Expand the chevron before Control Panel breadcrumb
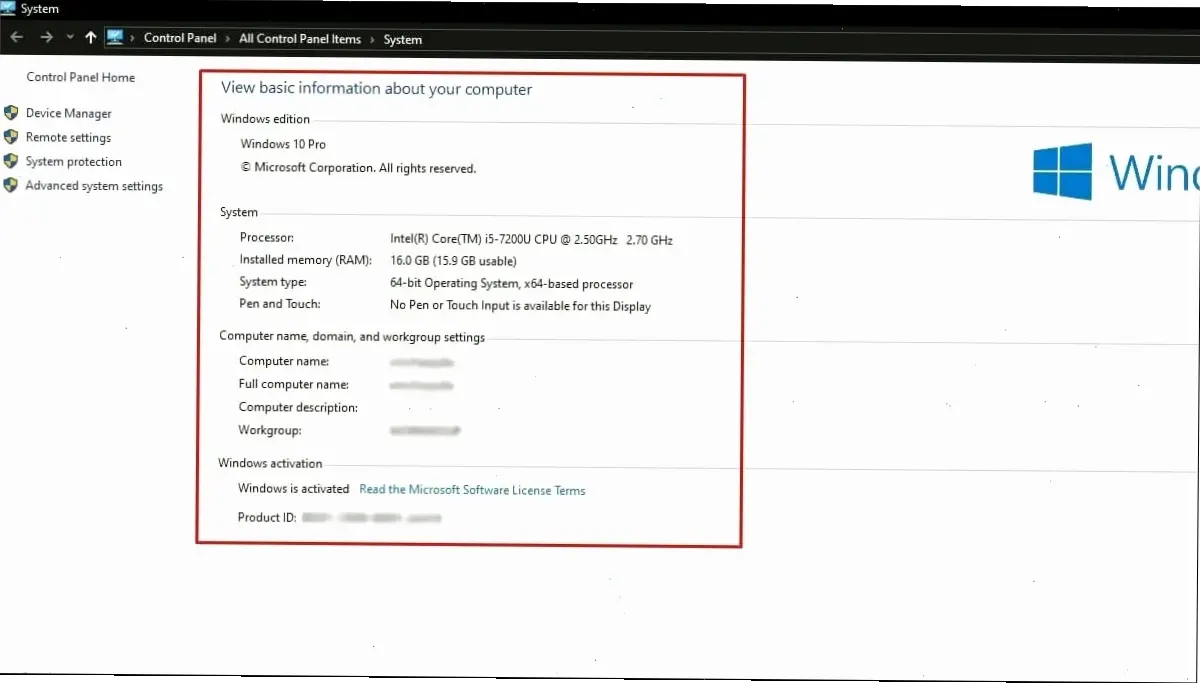This screenshot has height=683, width=1200. point(134,39)
